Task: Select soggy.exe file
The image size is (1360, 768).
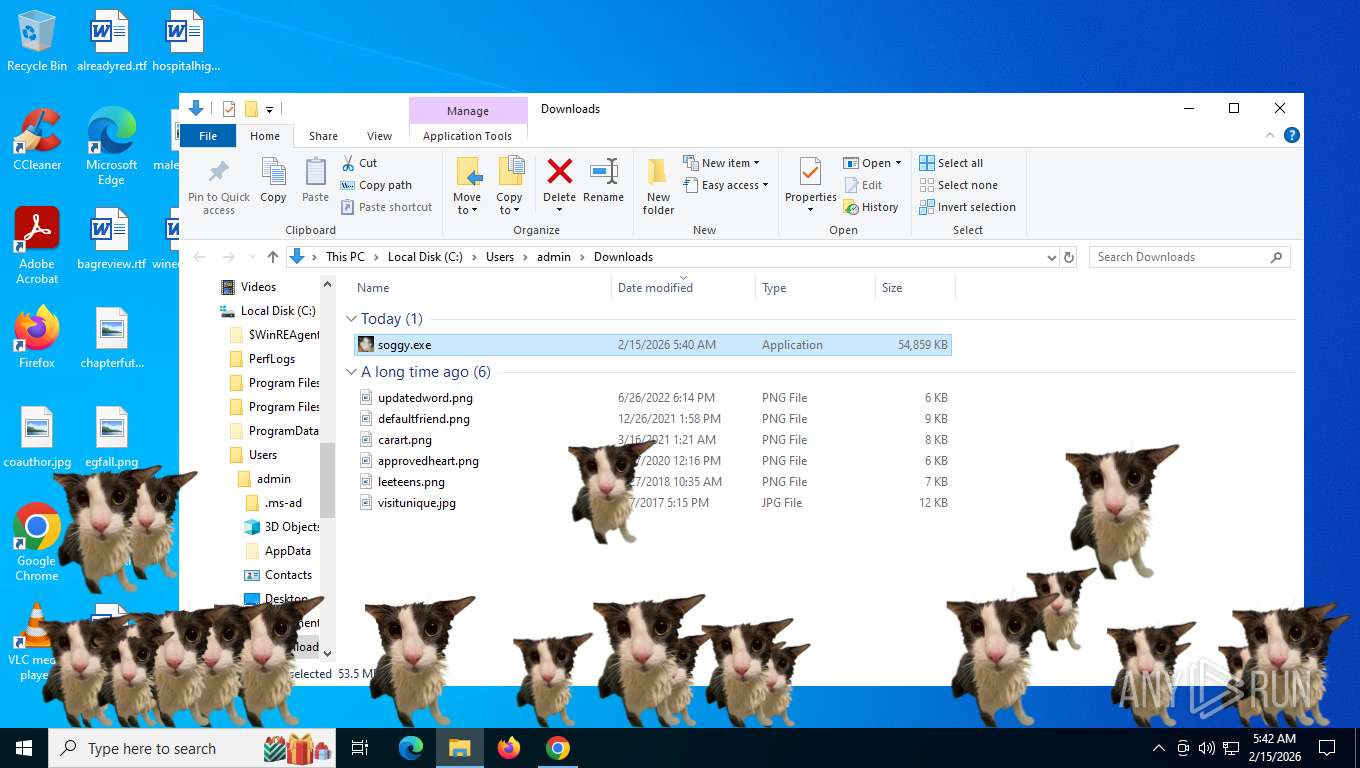Action: tap(653, 345)
